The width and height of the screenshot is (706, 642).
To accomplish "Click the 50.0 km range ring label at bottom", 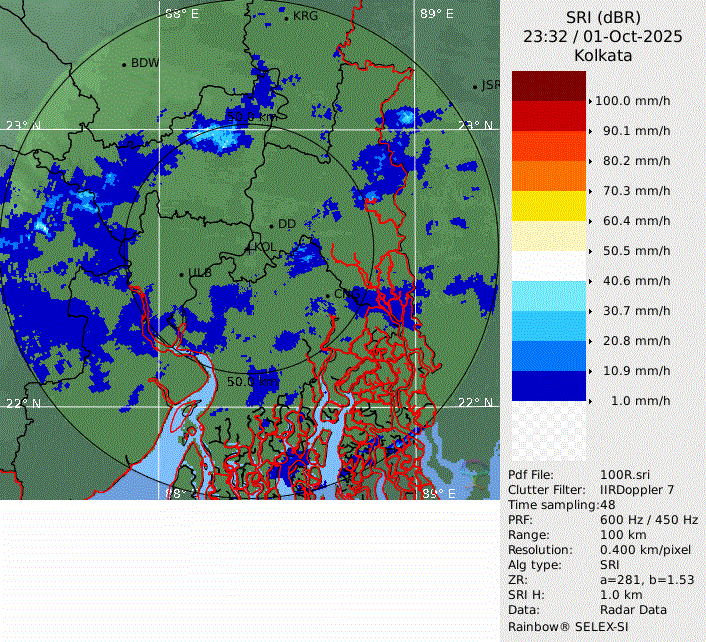I will pos(252,382).
